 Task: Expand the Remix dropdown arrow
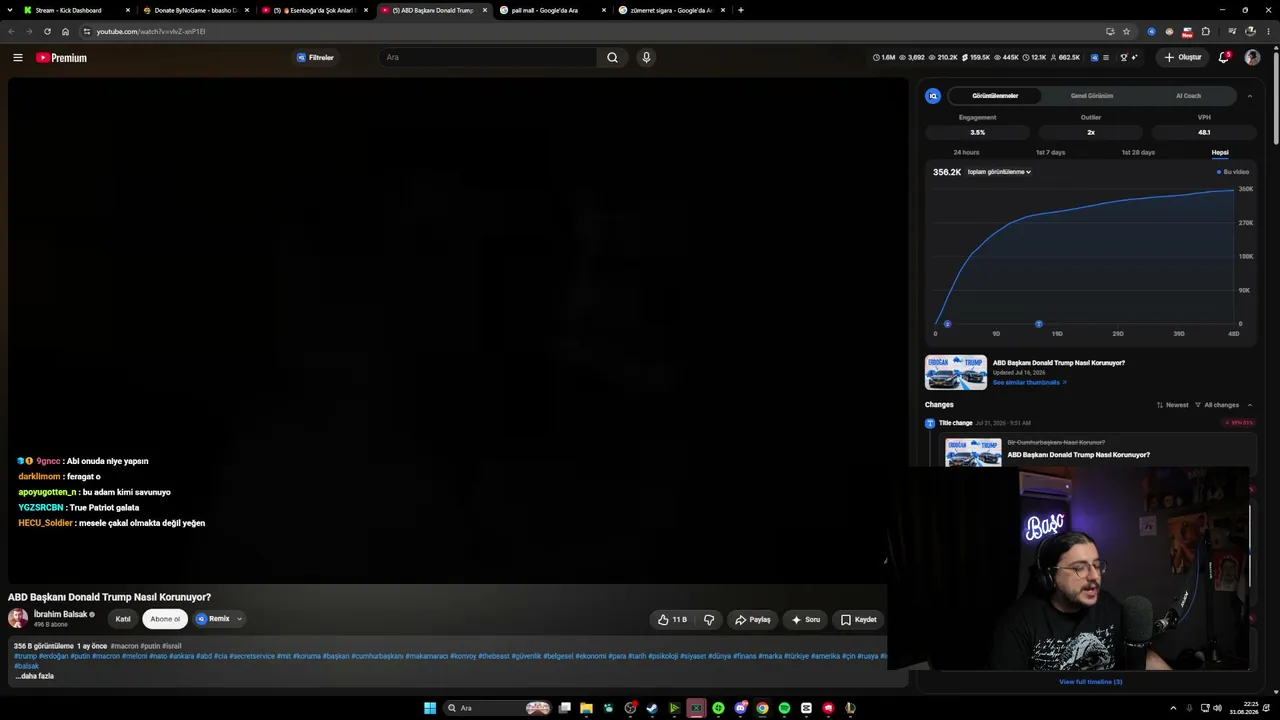click(239, 619)
